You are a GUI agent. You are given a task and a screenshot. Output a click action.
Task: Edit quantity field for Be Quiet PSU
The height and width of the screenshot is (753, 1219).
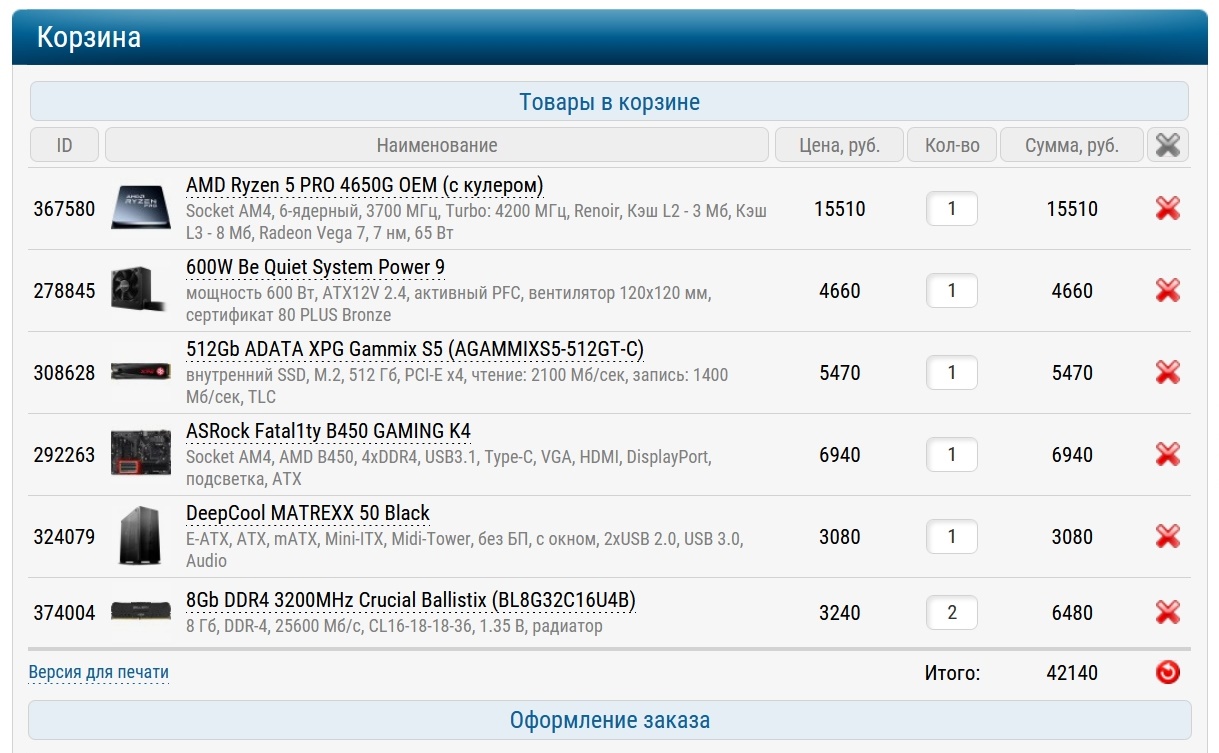pos(951,291)
